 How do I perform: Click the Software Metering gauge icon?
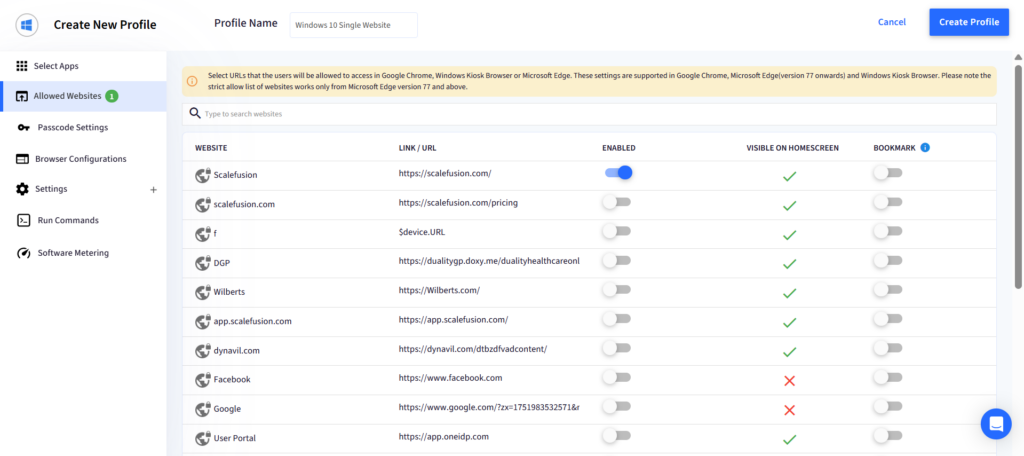pyautogui.click(x=24, y=253)
